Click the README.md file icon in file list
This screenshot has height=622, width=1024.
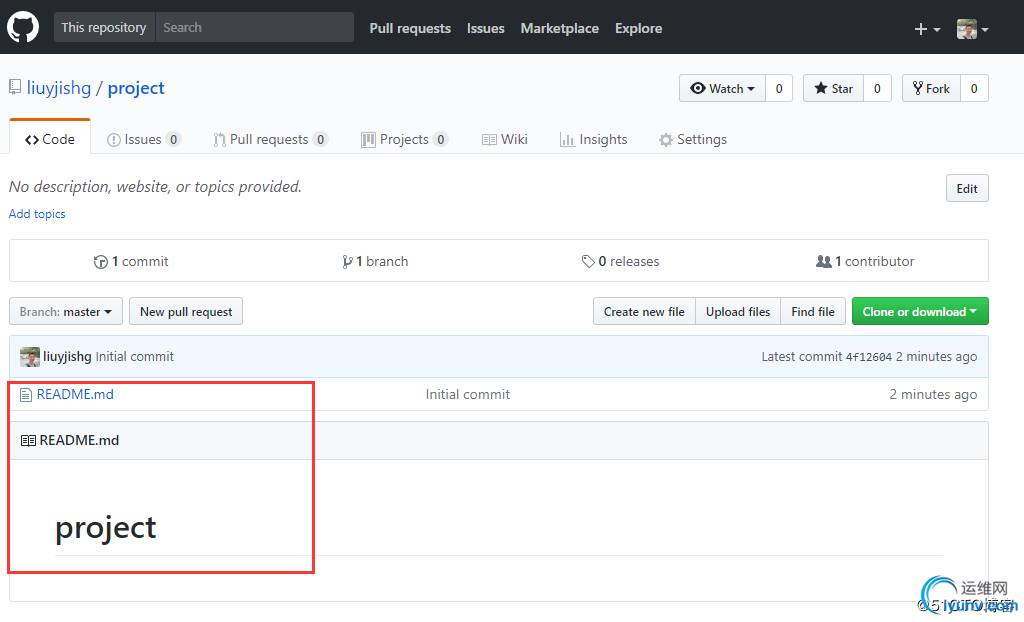25,395
